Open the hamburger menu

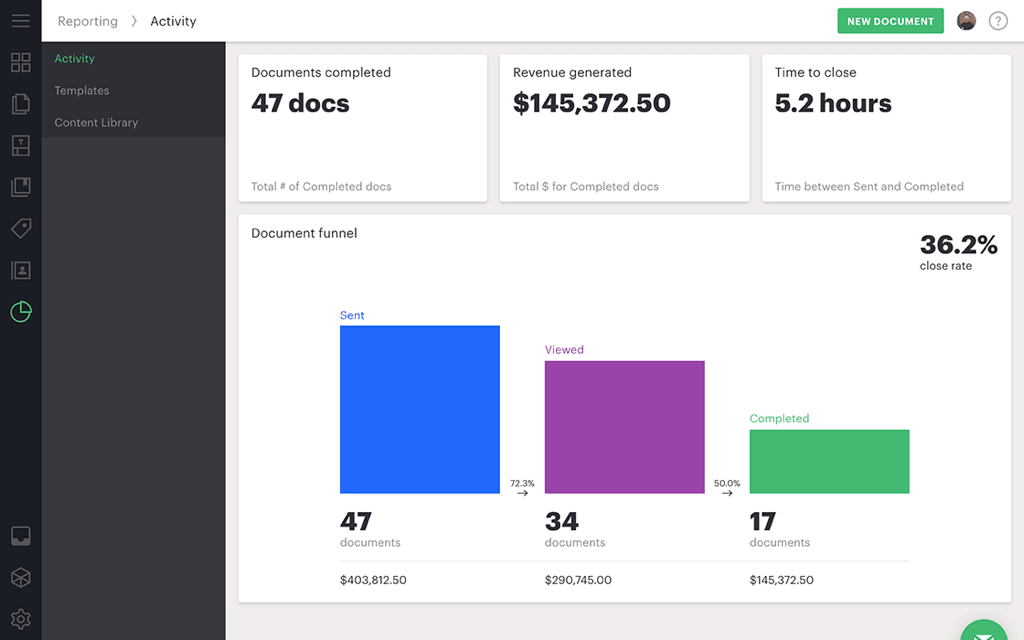20,21
